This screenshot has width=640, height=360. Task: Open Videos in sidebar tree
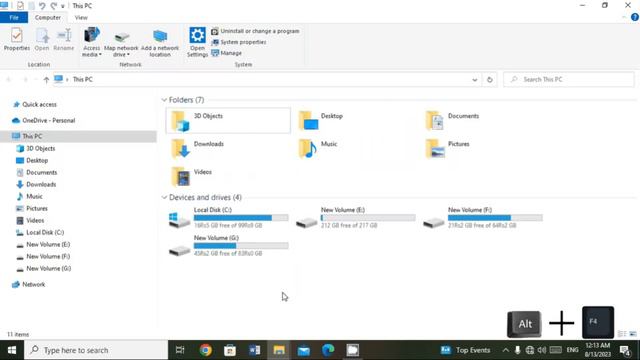35,220
